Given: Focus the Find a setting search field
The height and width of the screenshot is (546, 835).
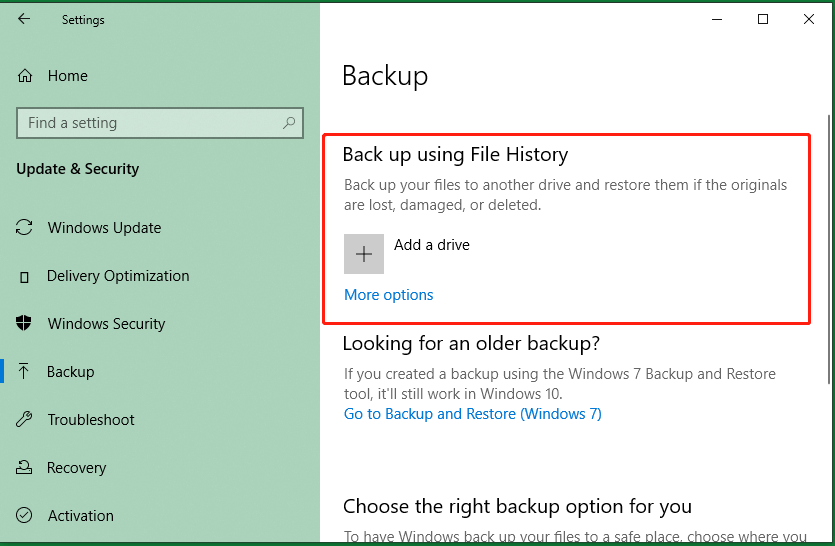Looking at the screenshot, I should [150, 123].
